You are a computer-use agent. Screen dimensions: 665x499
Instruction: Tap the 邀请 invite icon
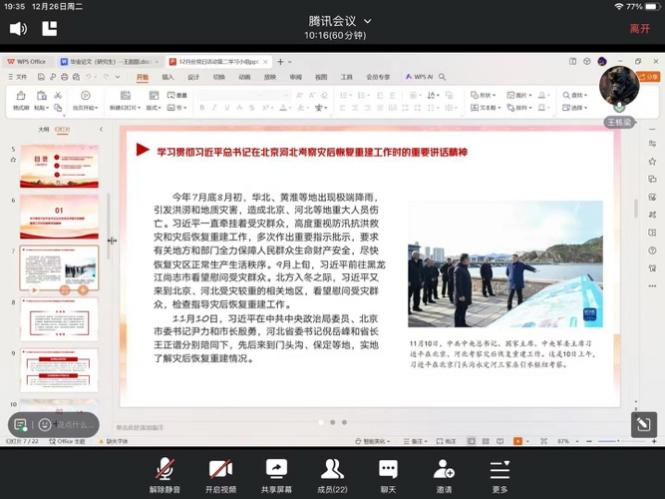point(444,473)
